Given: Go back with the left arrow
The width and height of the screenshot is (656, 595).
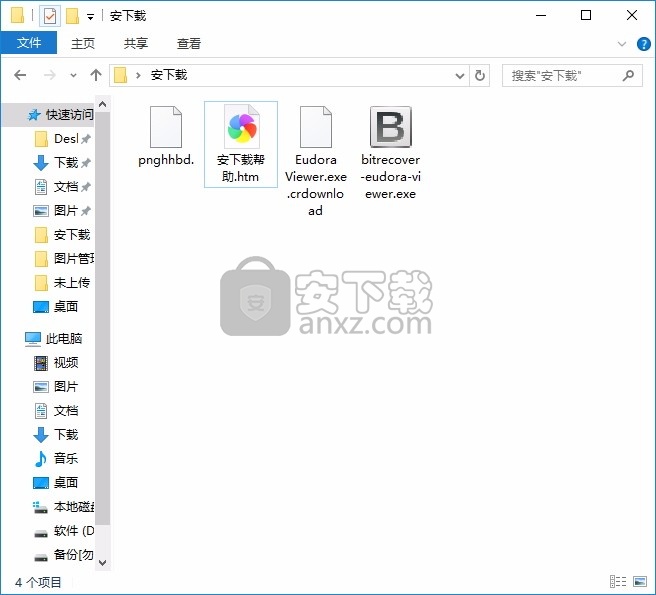Looking at the screenshot, I should 20,75.
